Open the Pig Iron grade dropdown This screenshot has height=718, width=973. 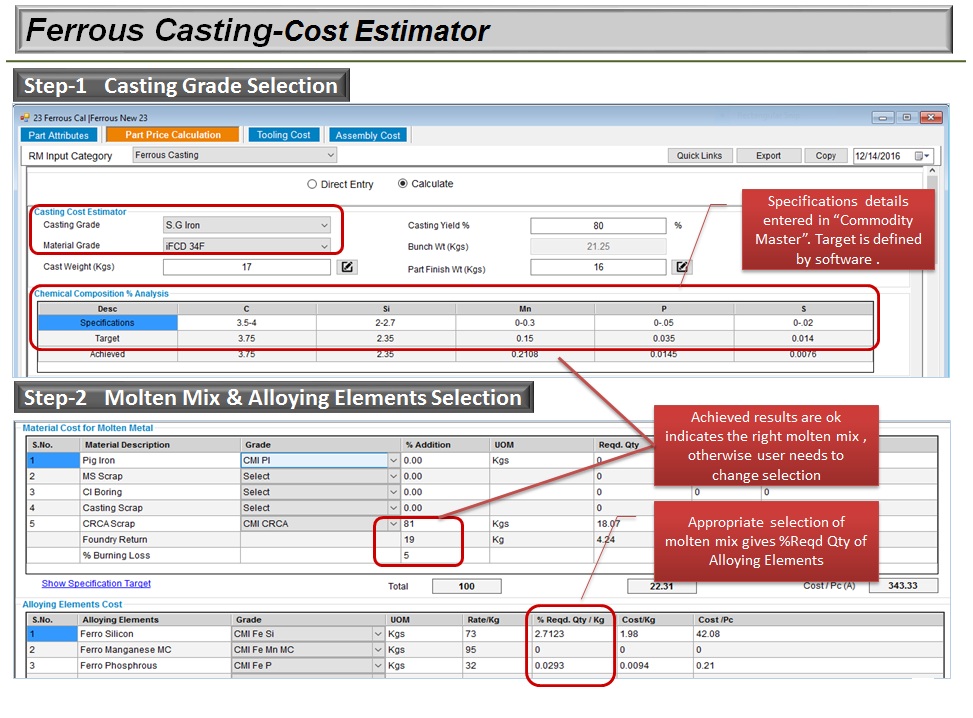click(393, 460)
